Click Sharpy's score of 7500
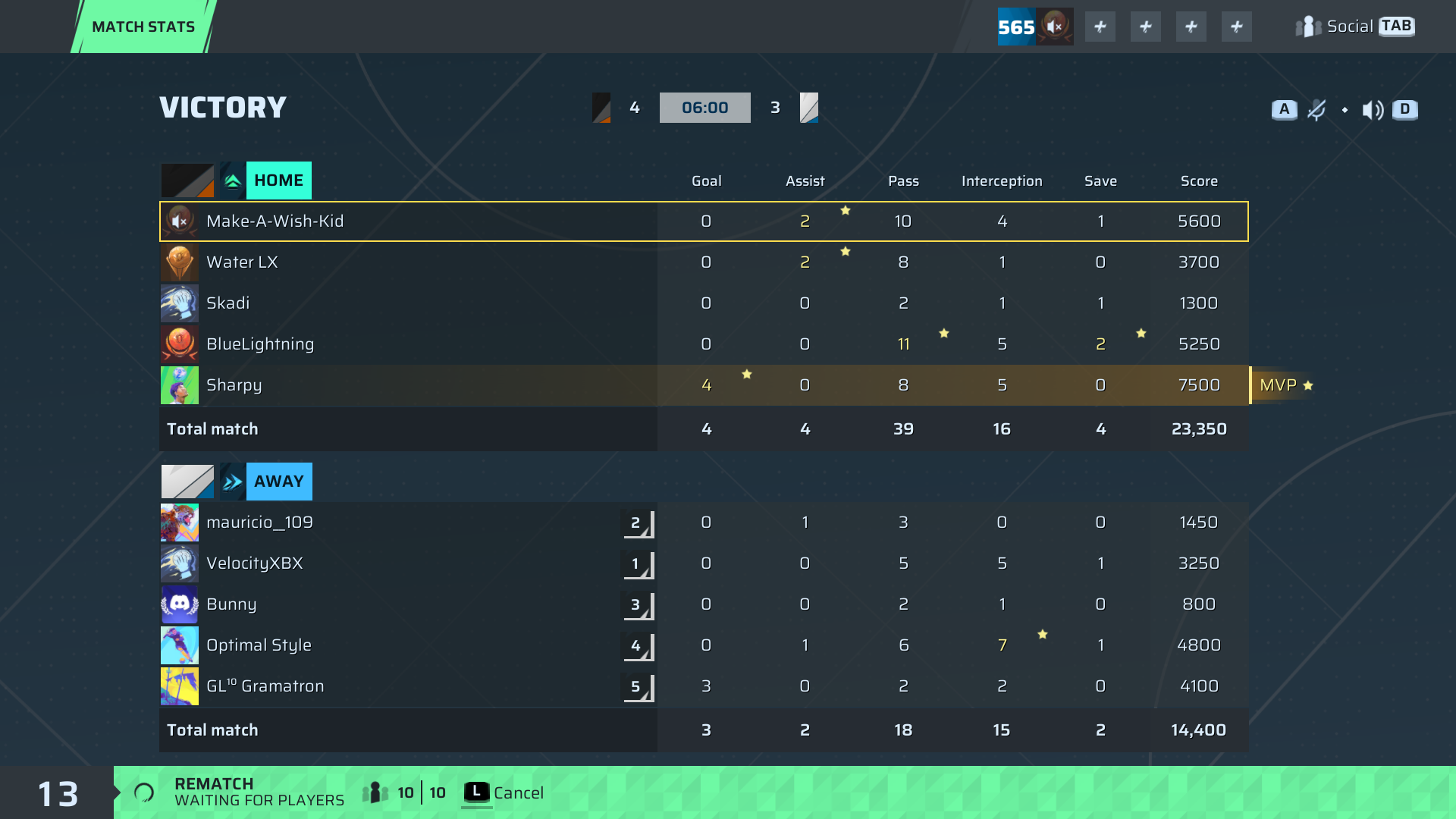 (1199, 385)
